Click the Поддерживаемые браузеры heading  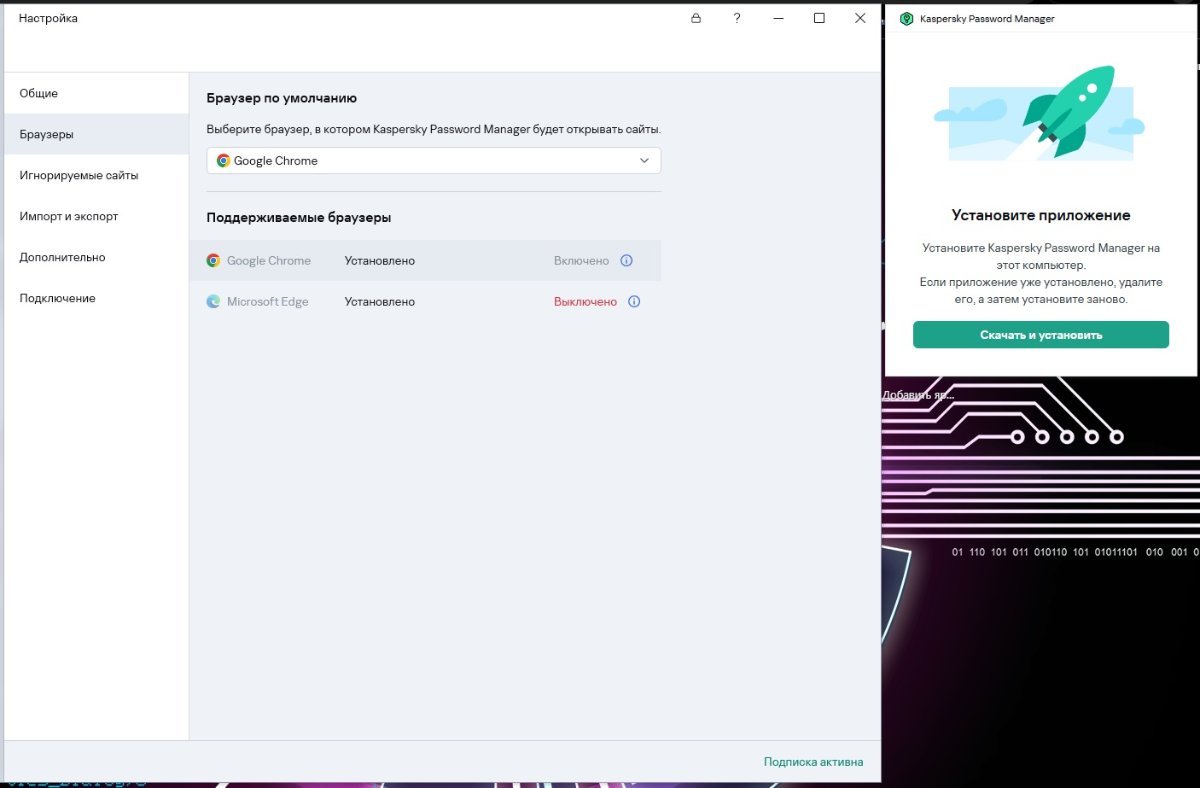click(x=298, y=217)
